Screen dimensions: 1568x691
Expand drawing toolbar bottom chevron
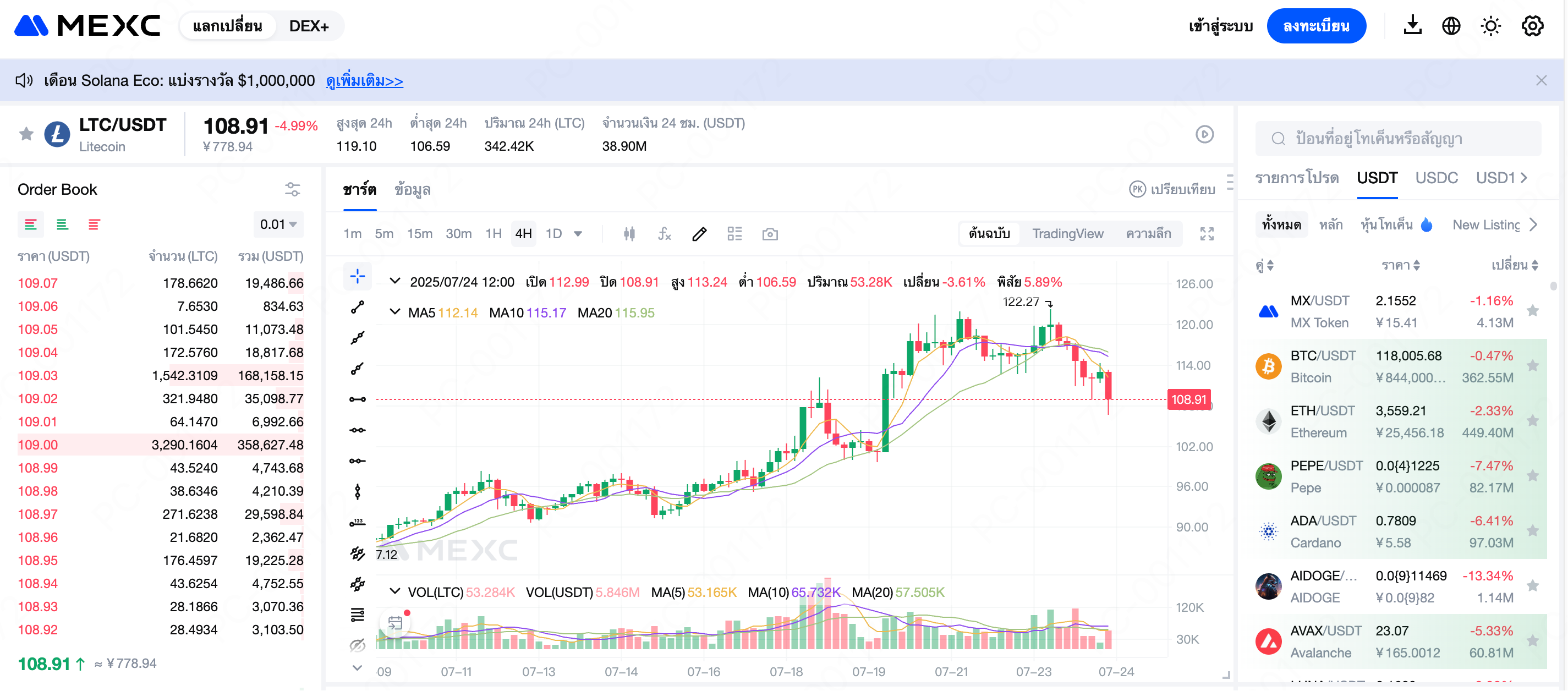point(357,667)
